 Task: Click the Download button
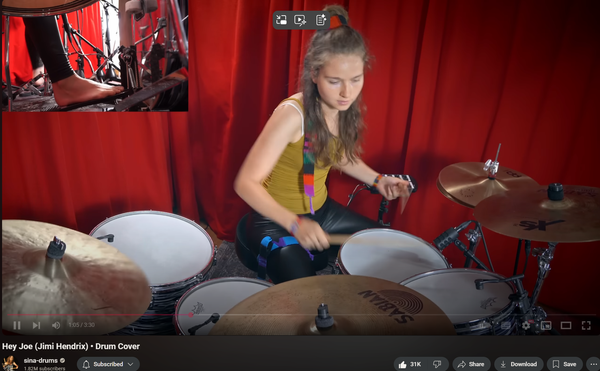(518, 364)
